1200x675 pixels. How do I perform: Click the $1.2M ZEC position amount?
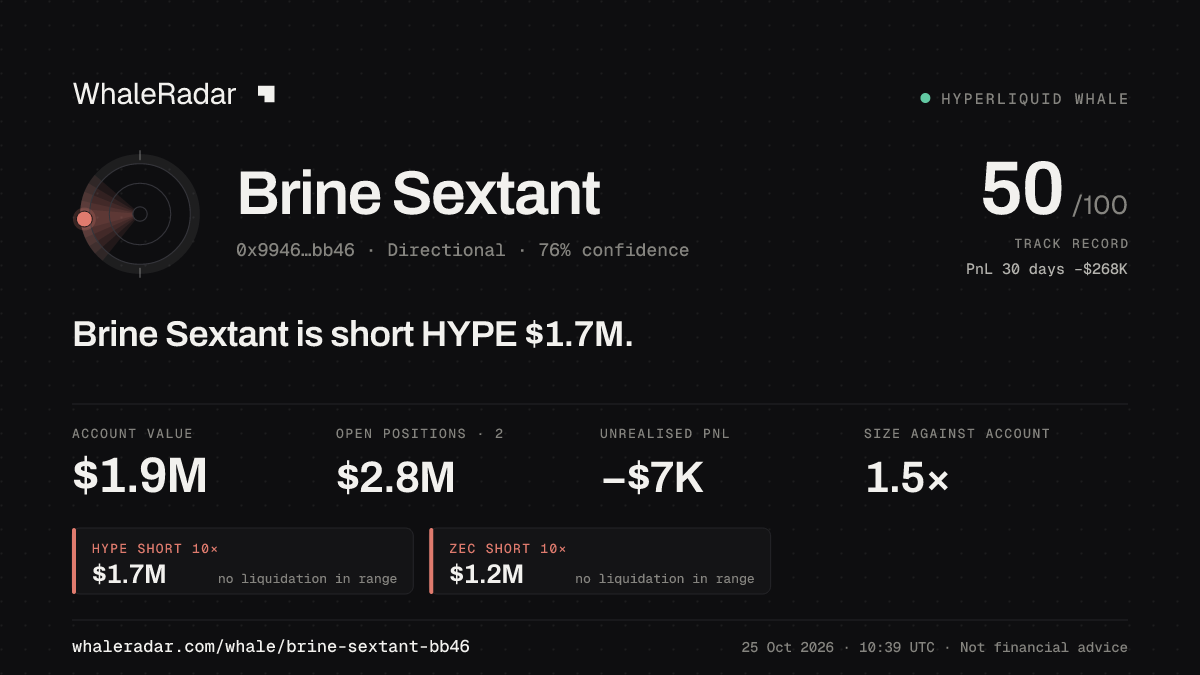tap(486, 574)
